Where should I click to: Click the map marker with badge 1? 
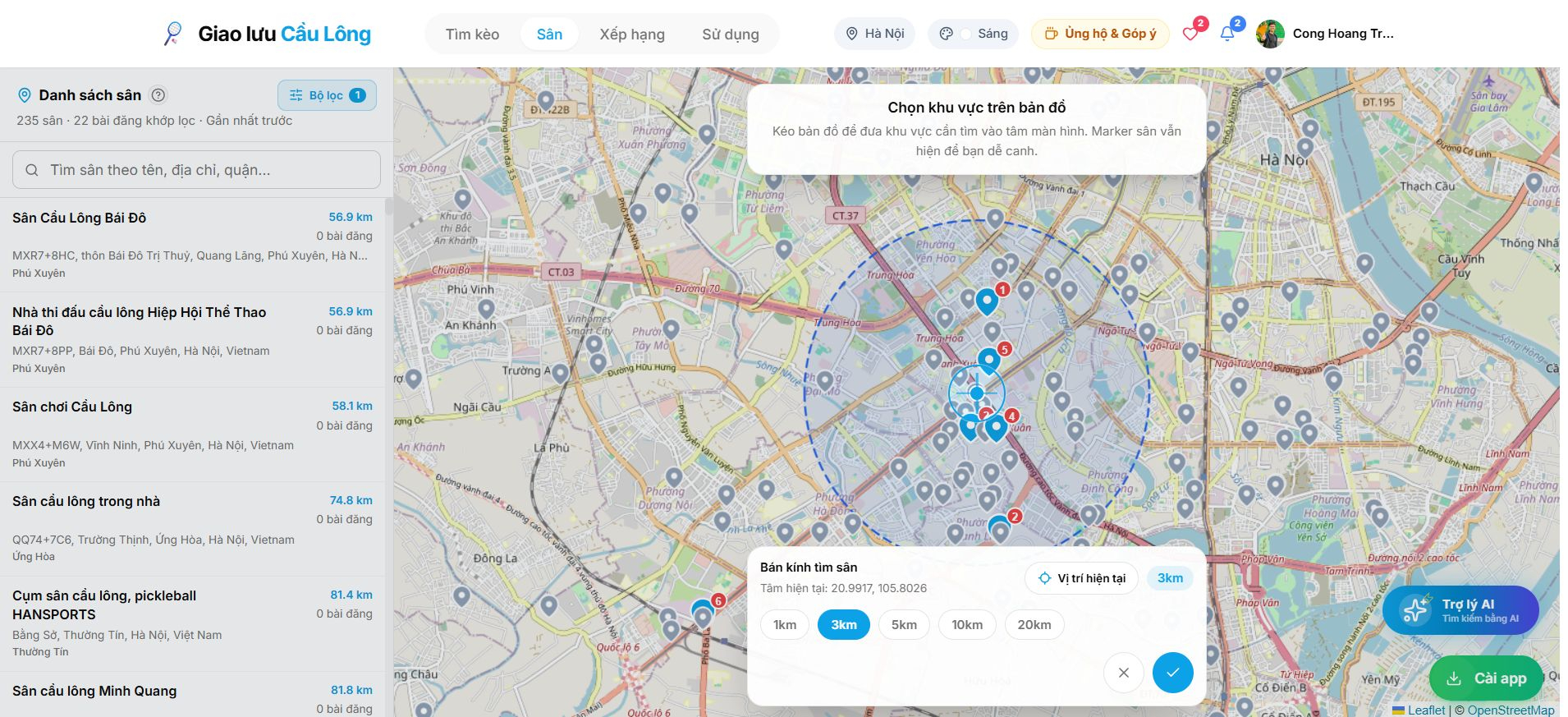tap(987, 301)
